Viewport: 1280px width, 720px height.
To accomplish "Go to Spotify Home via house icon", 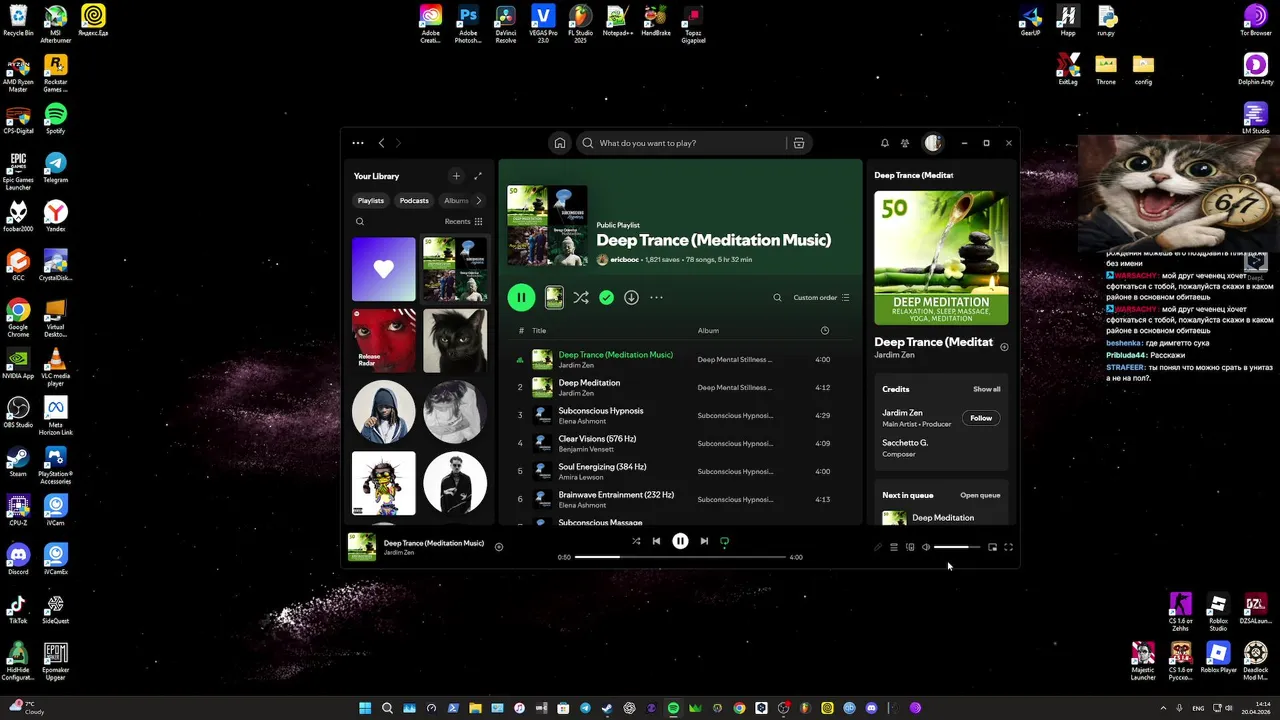I will pyautogui.click(x=560, y=143).
